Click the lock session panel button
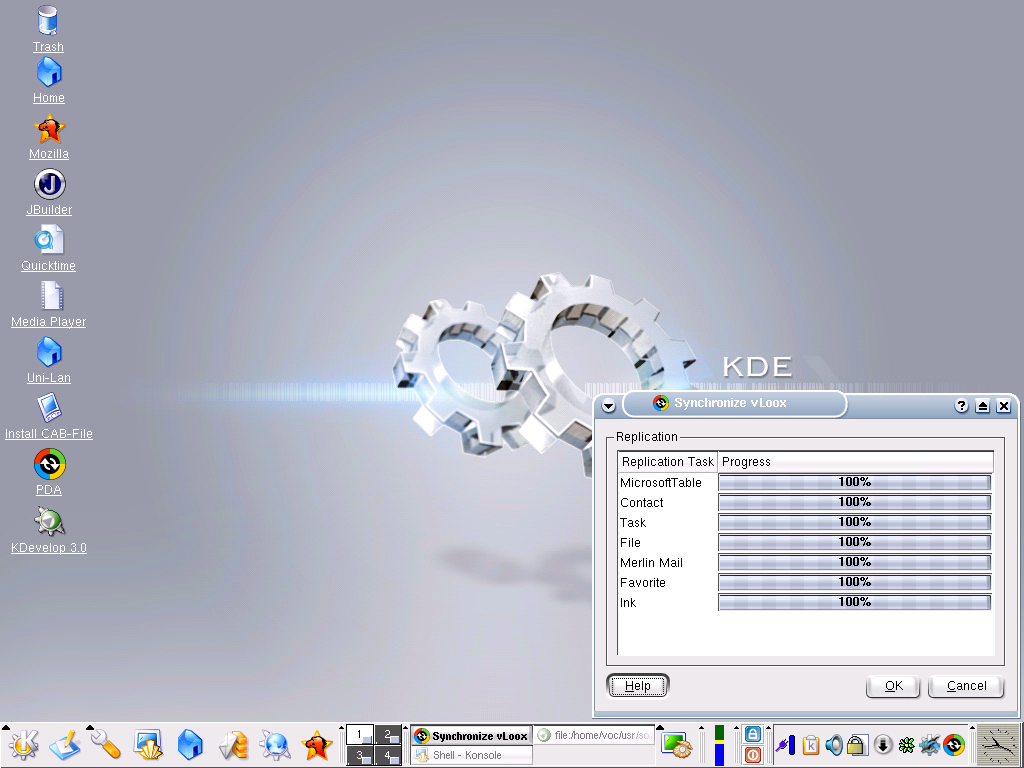 753,735
